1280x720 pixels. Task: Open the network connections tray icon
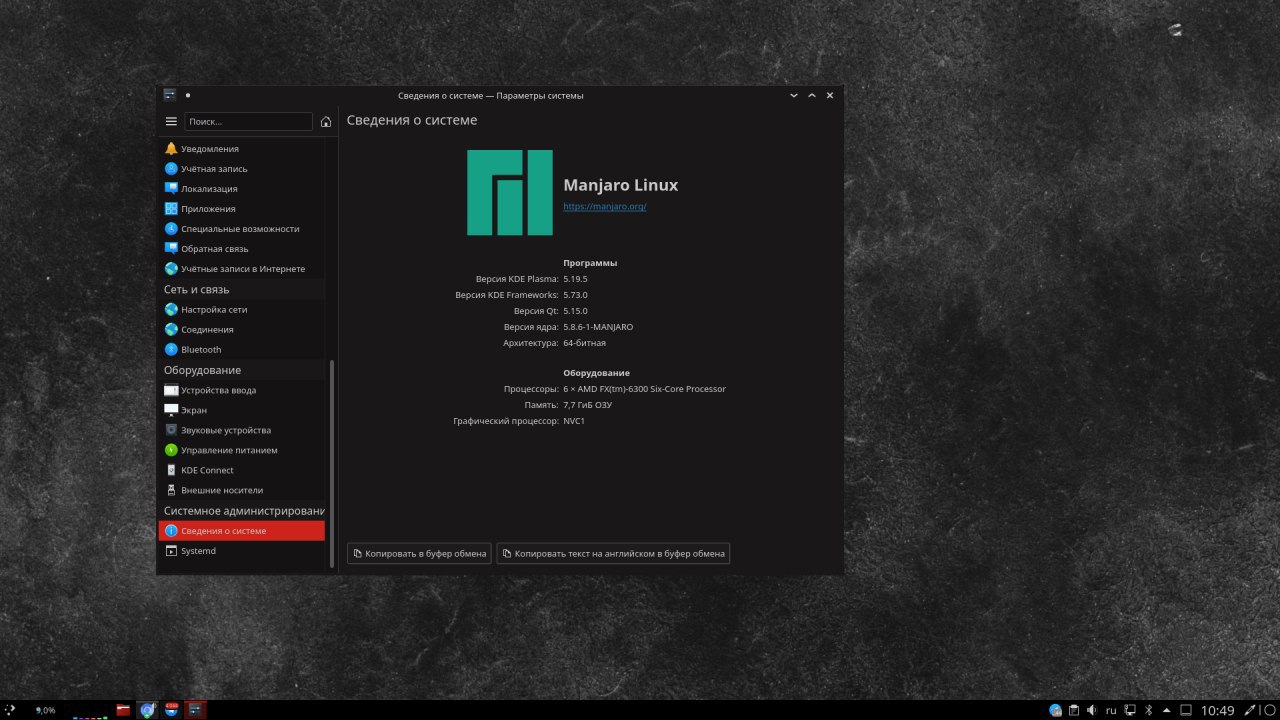pos(1130,710)
